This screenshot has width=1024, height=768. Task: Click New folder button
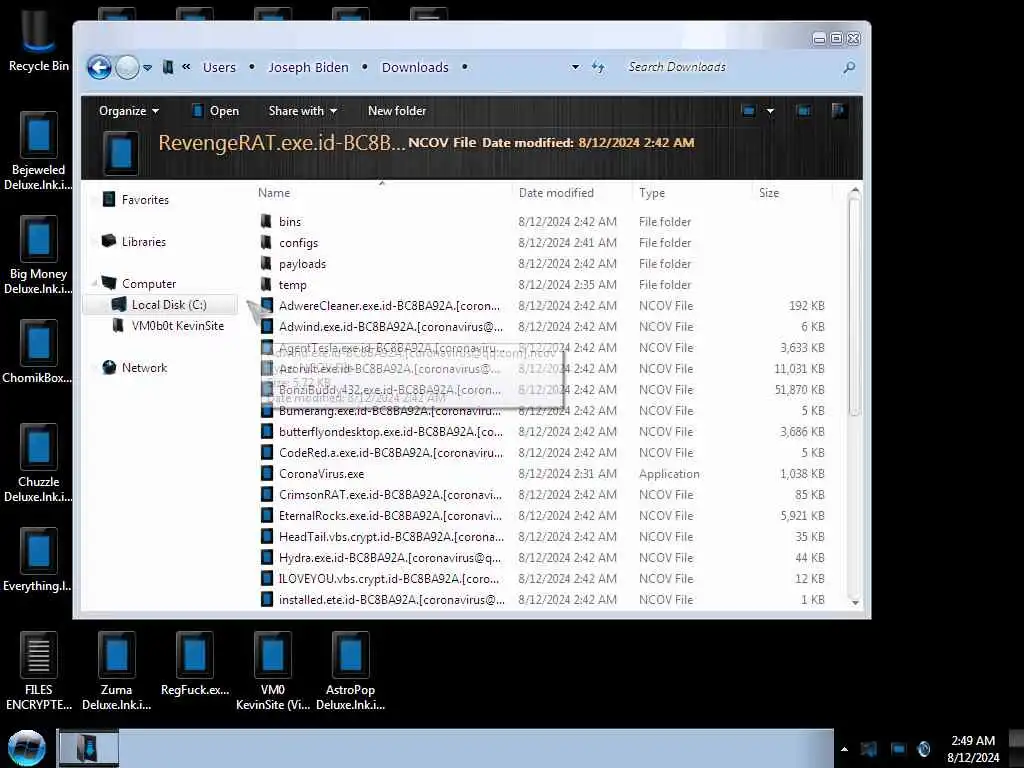point(397,111)
